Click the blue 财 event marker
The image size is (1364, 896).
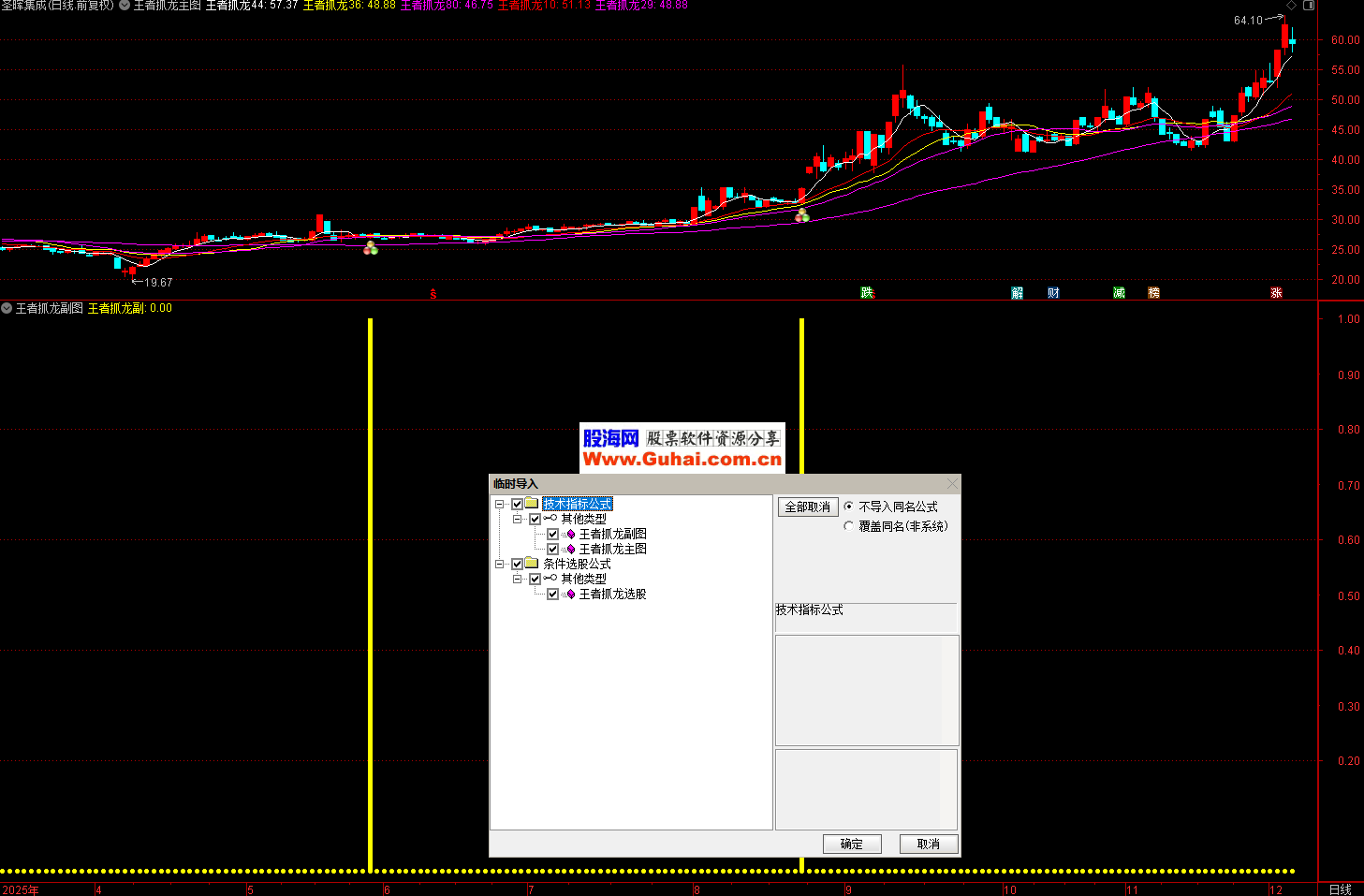tap(1053, 293)
